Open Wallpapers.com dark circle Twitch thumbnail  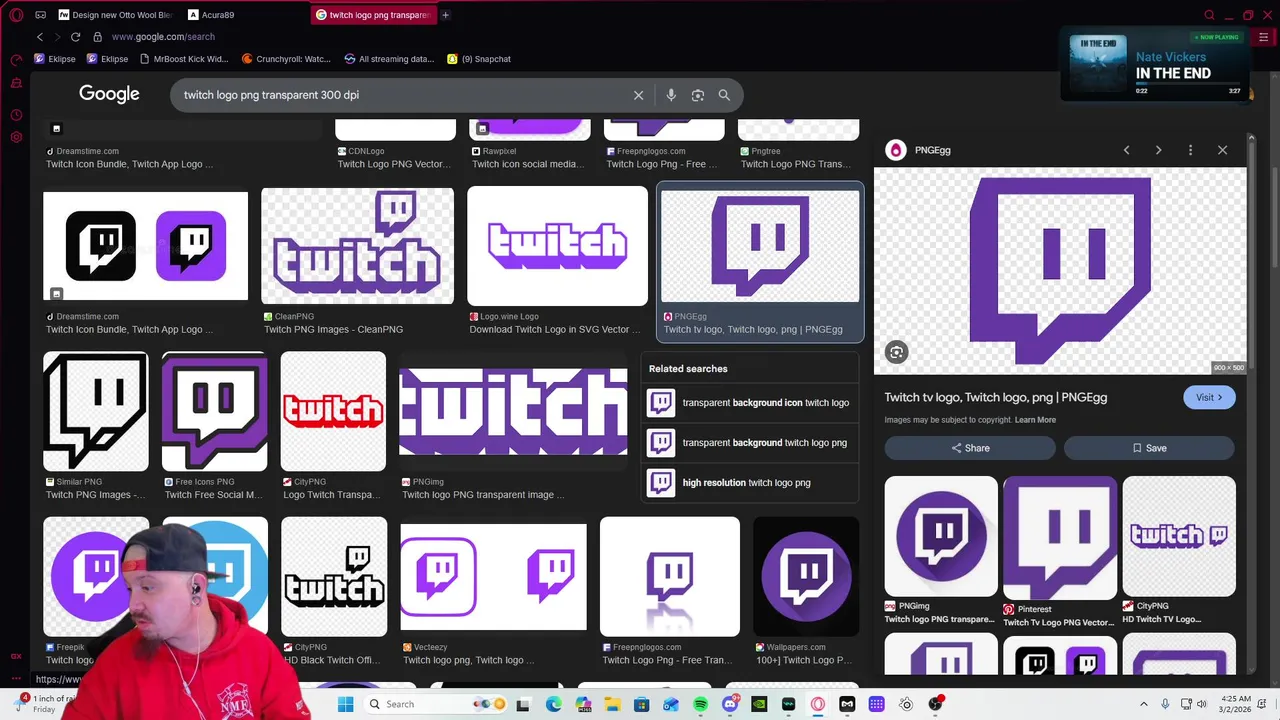coord(806,577)
